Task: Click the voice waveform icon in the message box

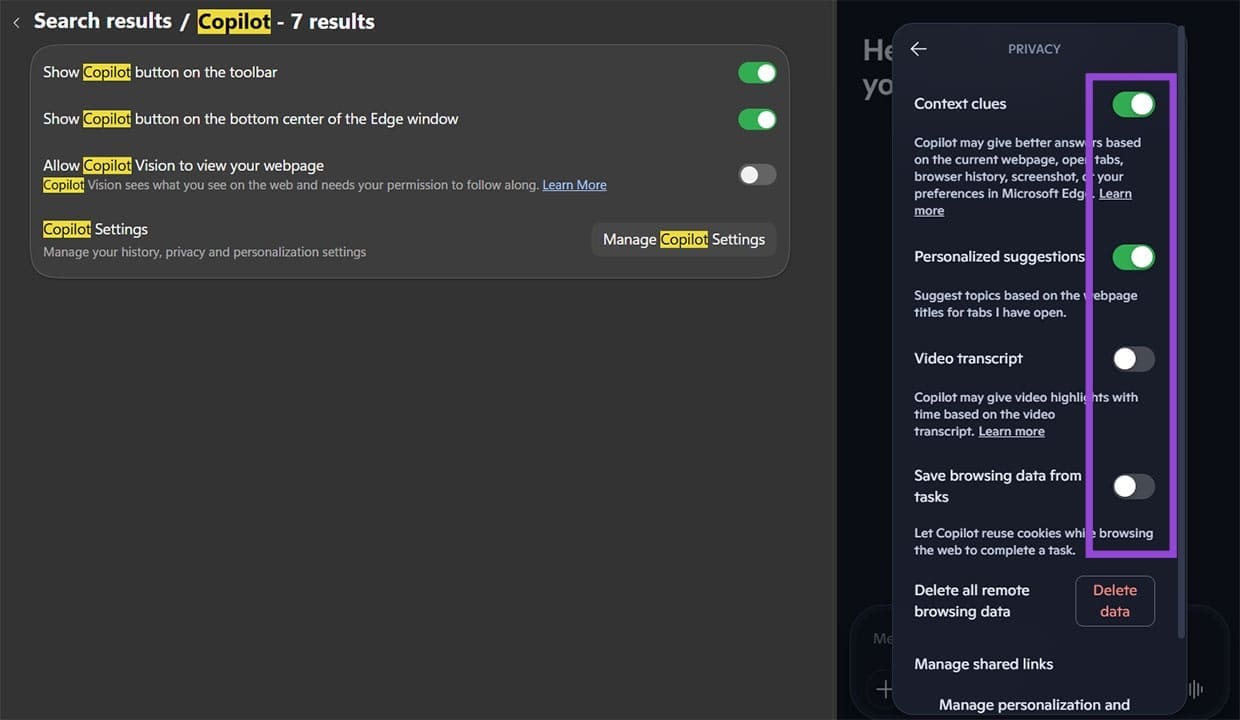Action: [x=1195, y=689]
